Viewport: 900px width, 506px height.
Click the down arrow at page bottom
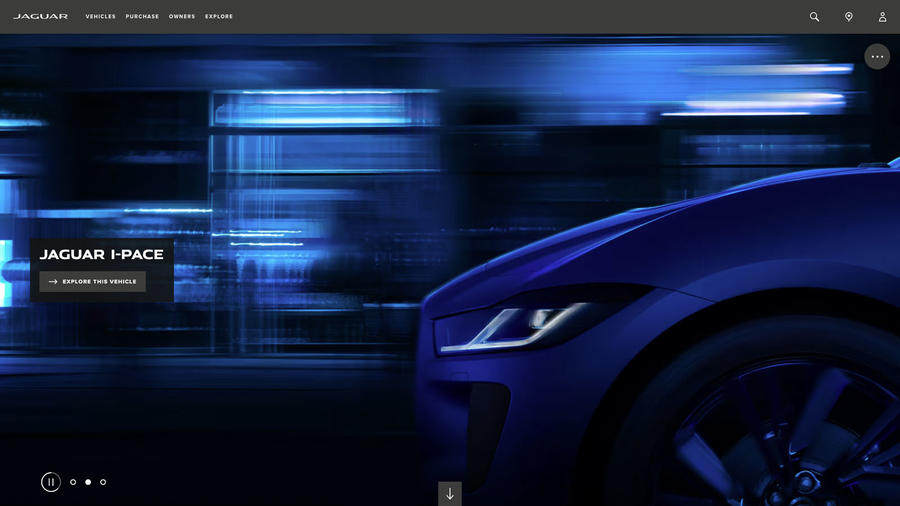[450, 493]
